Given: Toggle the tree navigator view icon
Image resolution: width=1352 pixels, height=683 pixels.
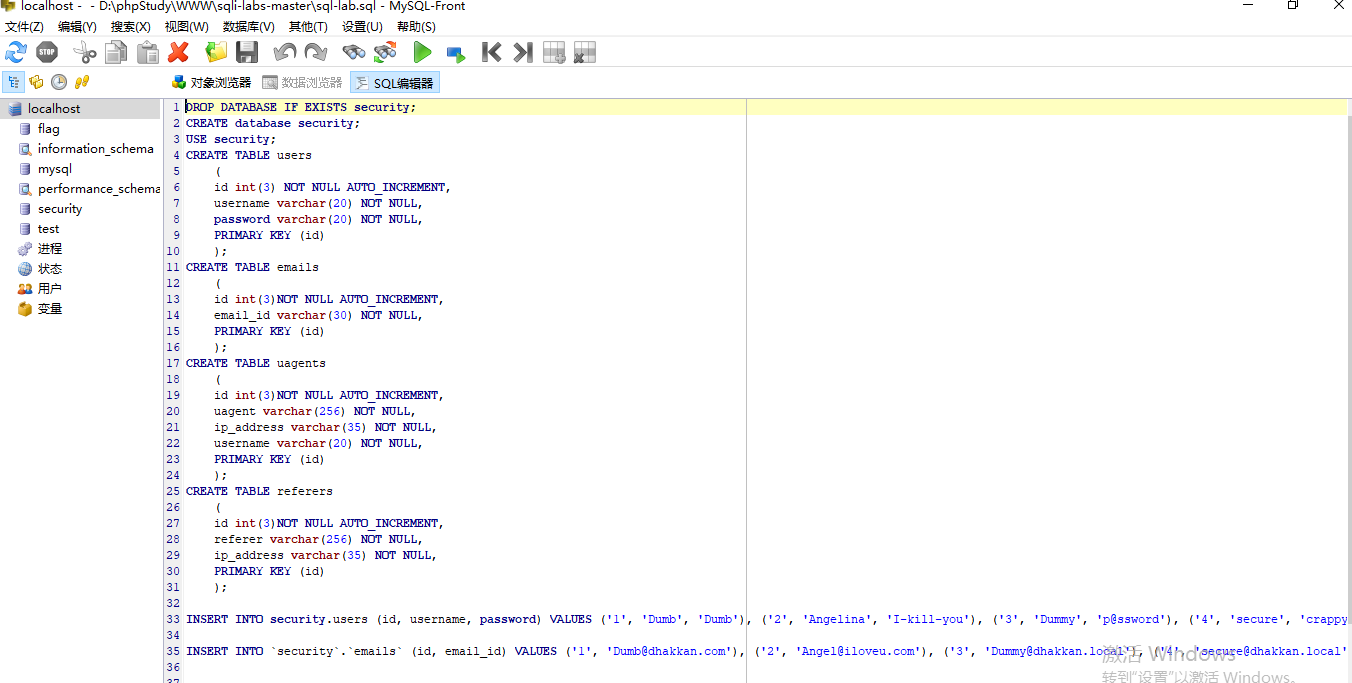Looking at the screenshot, I should [15, 81].
